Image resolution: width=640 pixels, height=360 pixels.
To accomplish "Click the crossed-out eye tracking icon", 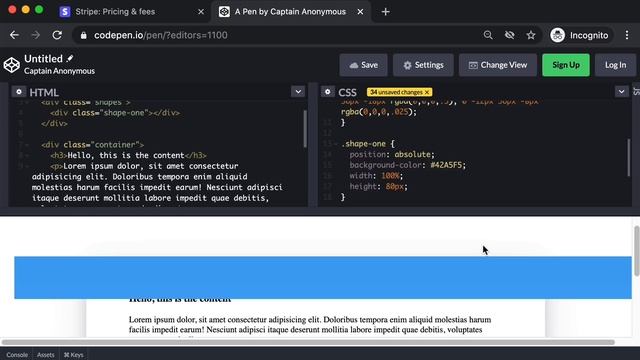I will 509,35.
